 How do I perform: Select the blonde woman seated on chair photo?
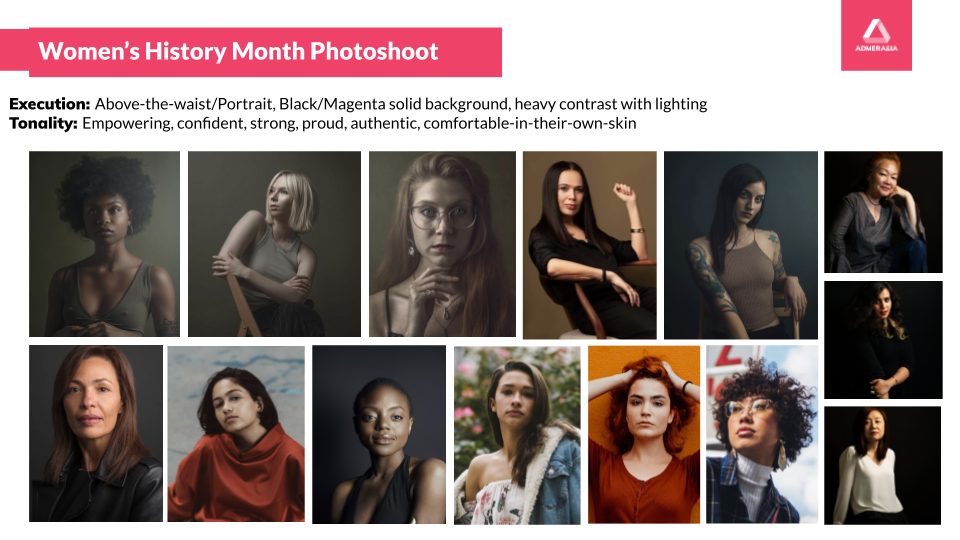tap(274, 244)
